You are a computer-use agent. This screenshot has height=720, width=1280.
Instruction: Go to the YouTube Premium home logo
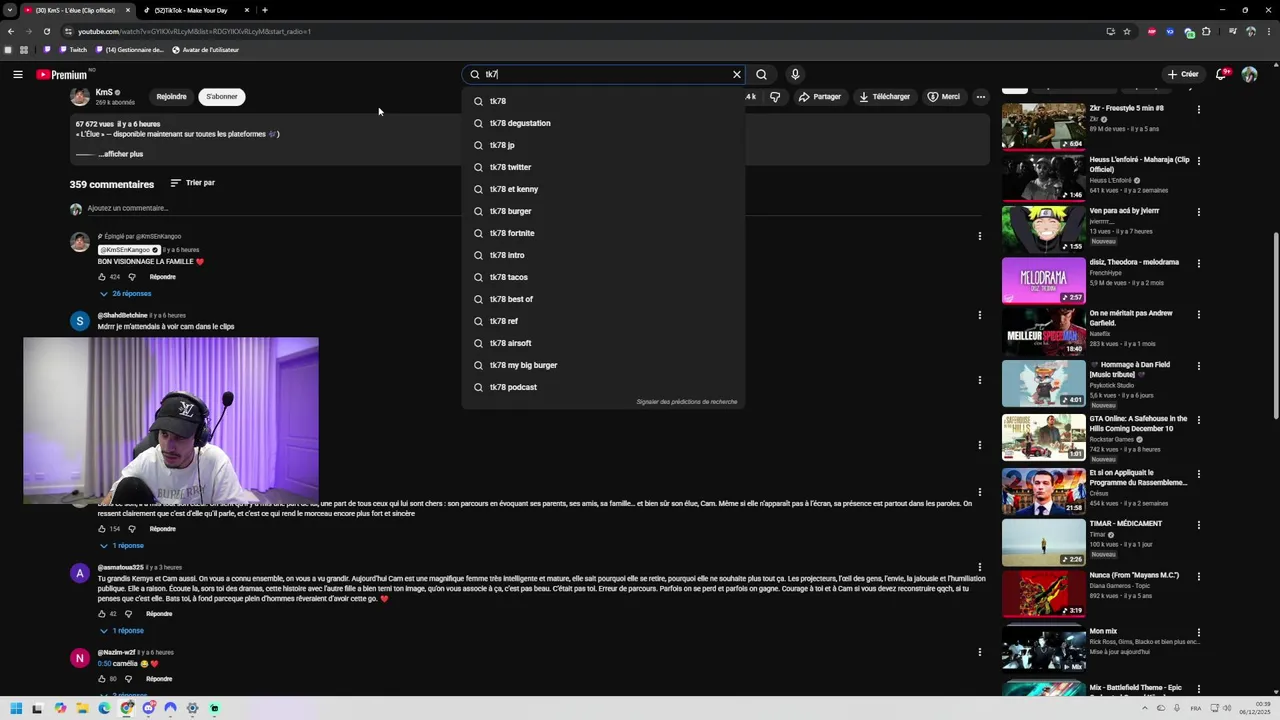62,74
